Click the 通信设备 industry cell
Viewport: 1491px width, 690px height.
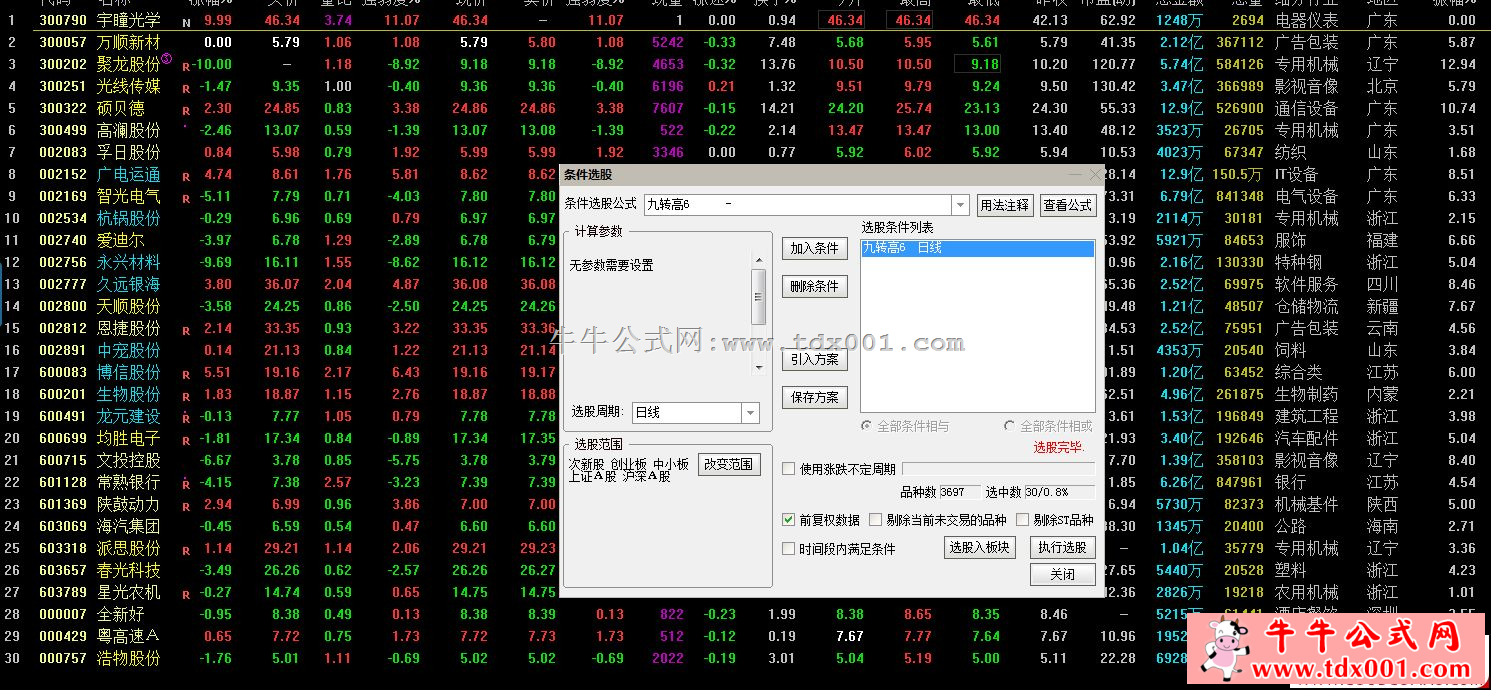1307,108
